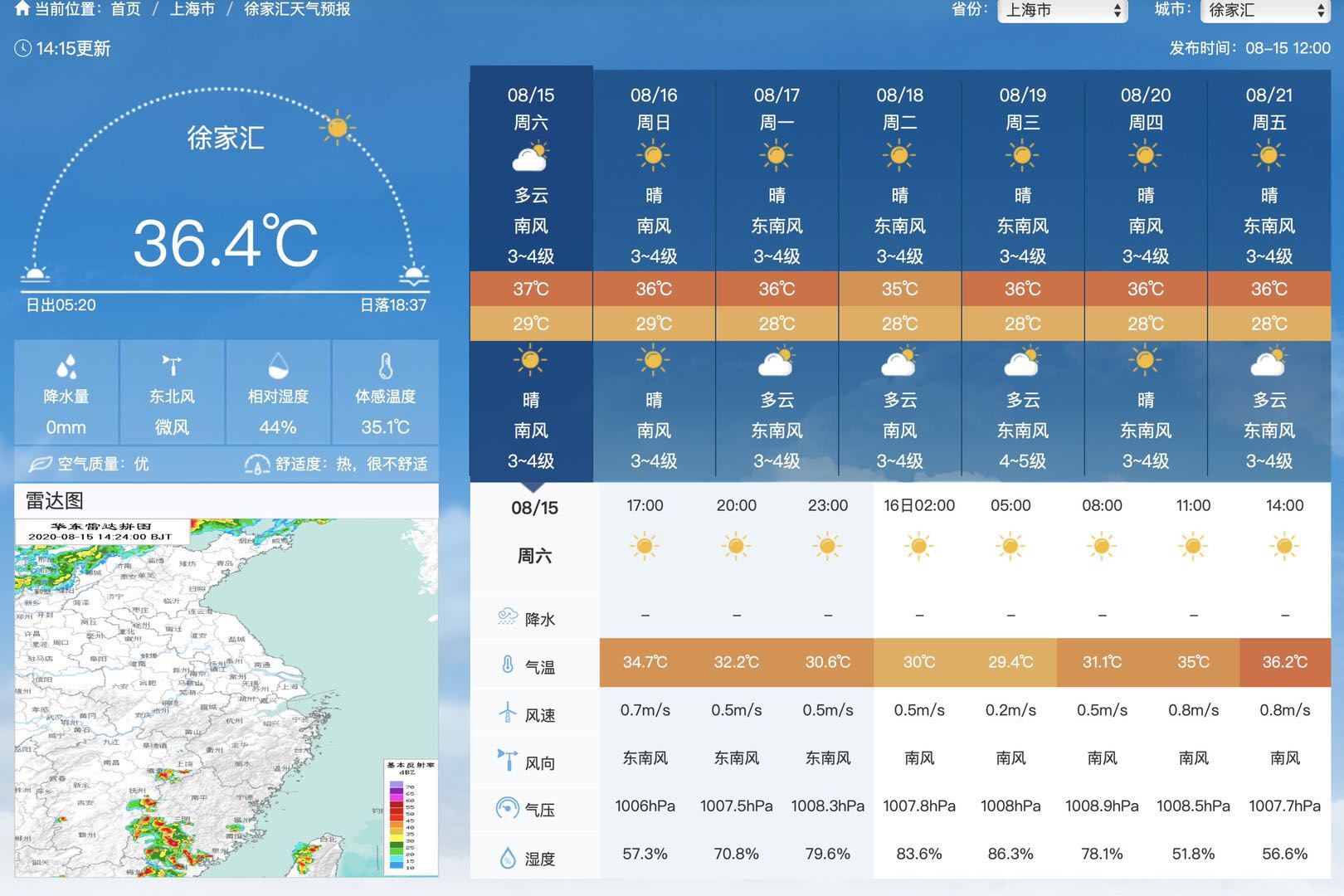Switch to the 08/16 周日 forecast tab
This screenshot has width=1344, height=896.
point(654,109)
